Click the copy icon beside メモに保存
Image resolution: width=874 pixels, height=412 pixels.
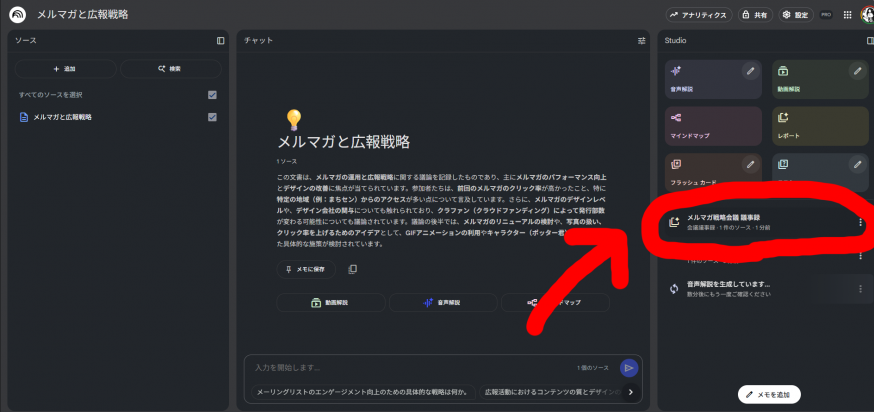352,269
